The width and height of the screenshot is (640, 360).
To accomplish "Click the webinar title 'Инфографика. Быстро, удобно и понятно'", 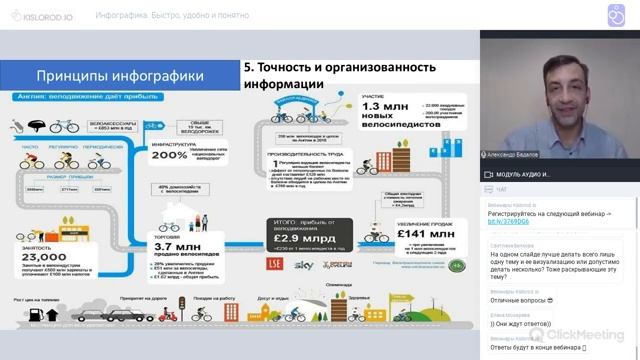I will click(172, 16).
